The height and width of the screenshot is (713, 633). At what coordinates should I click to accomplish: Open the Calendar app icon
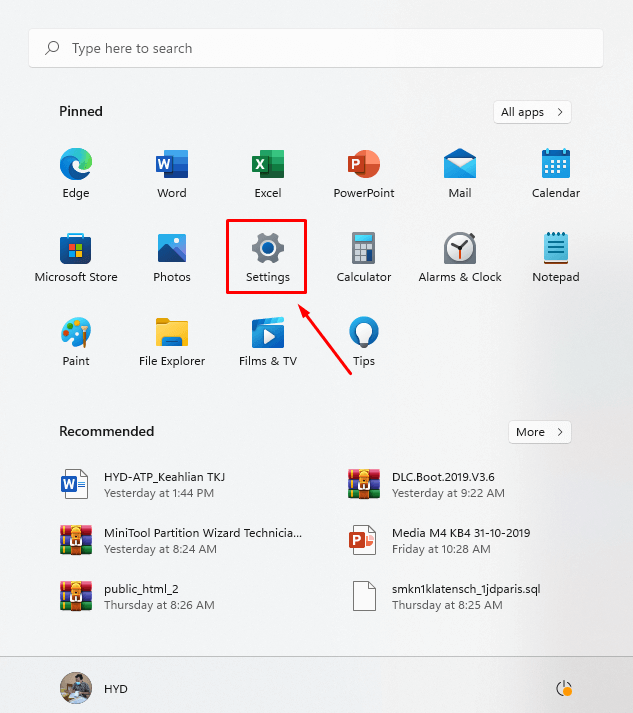coord(556,165)
